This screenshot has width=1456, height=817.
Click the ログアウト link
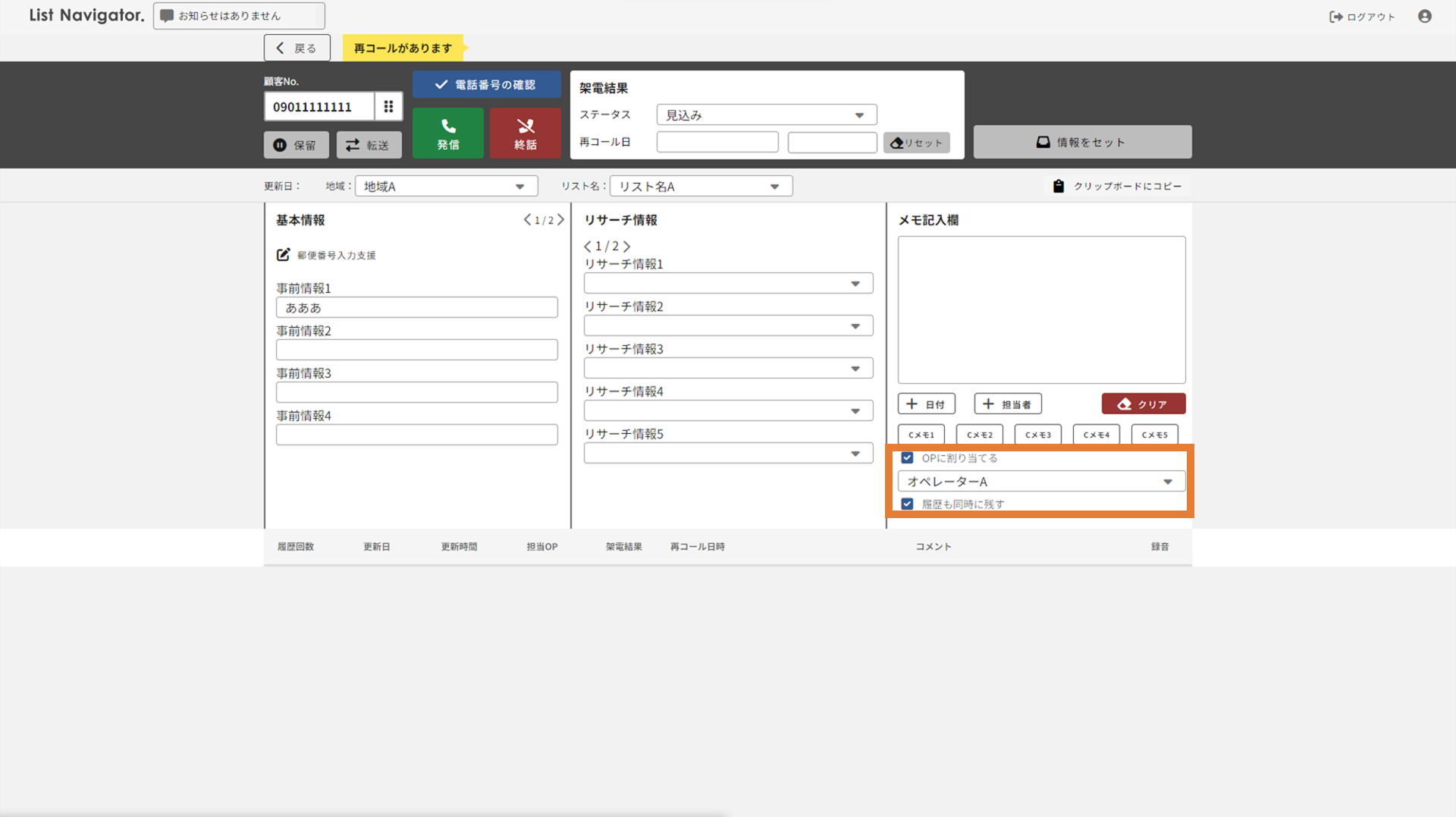tap(1362, 17)
